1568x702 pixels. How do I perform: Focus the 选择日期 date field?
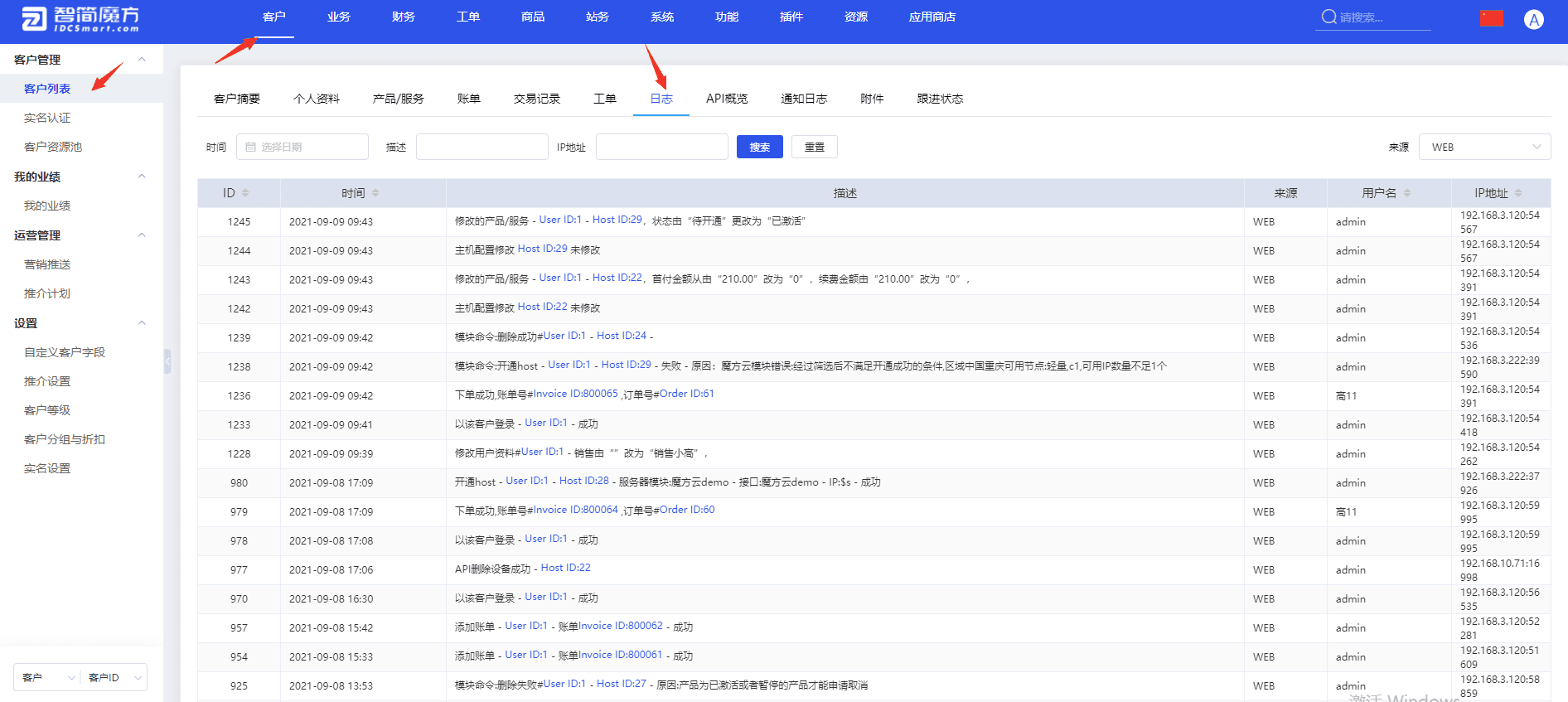click(x=302, y=147)
